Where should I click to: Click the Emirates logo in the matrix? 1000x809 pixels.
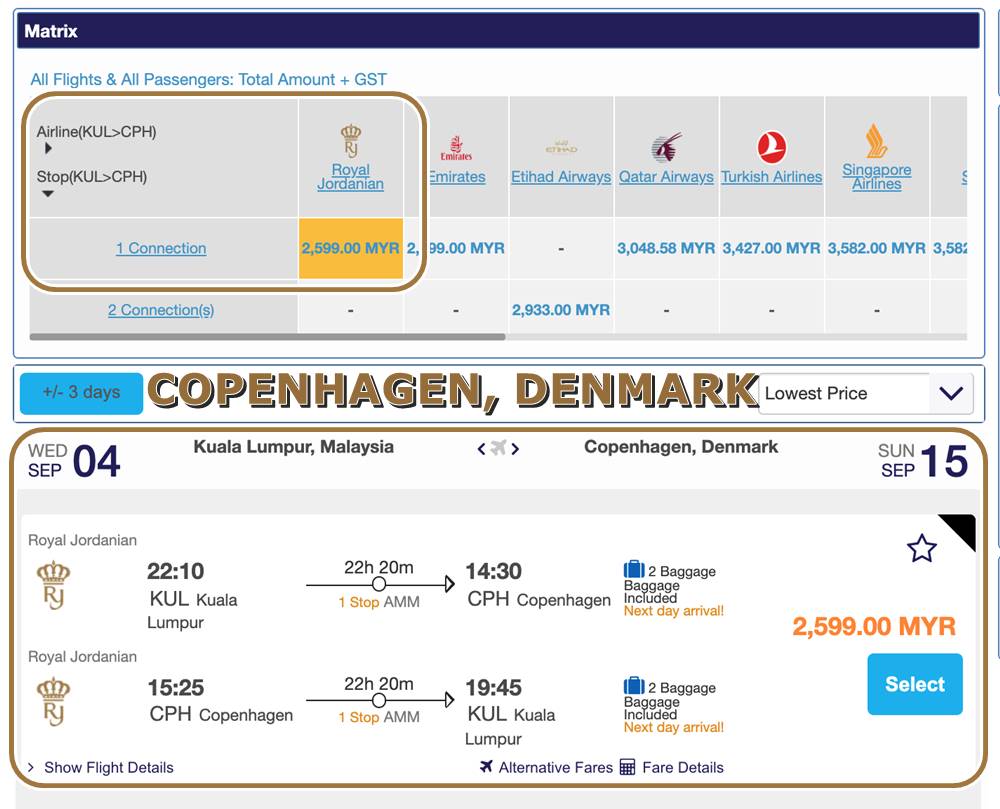456,149
